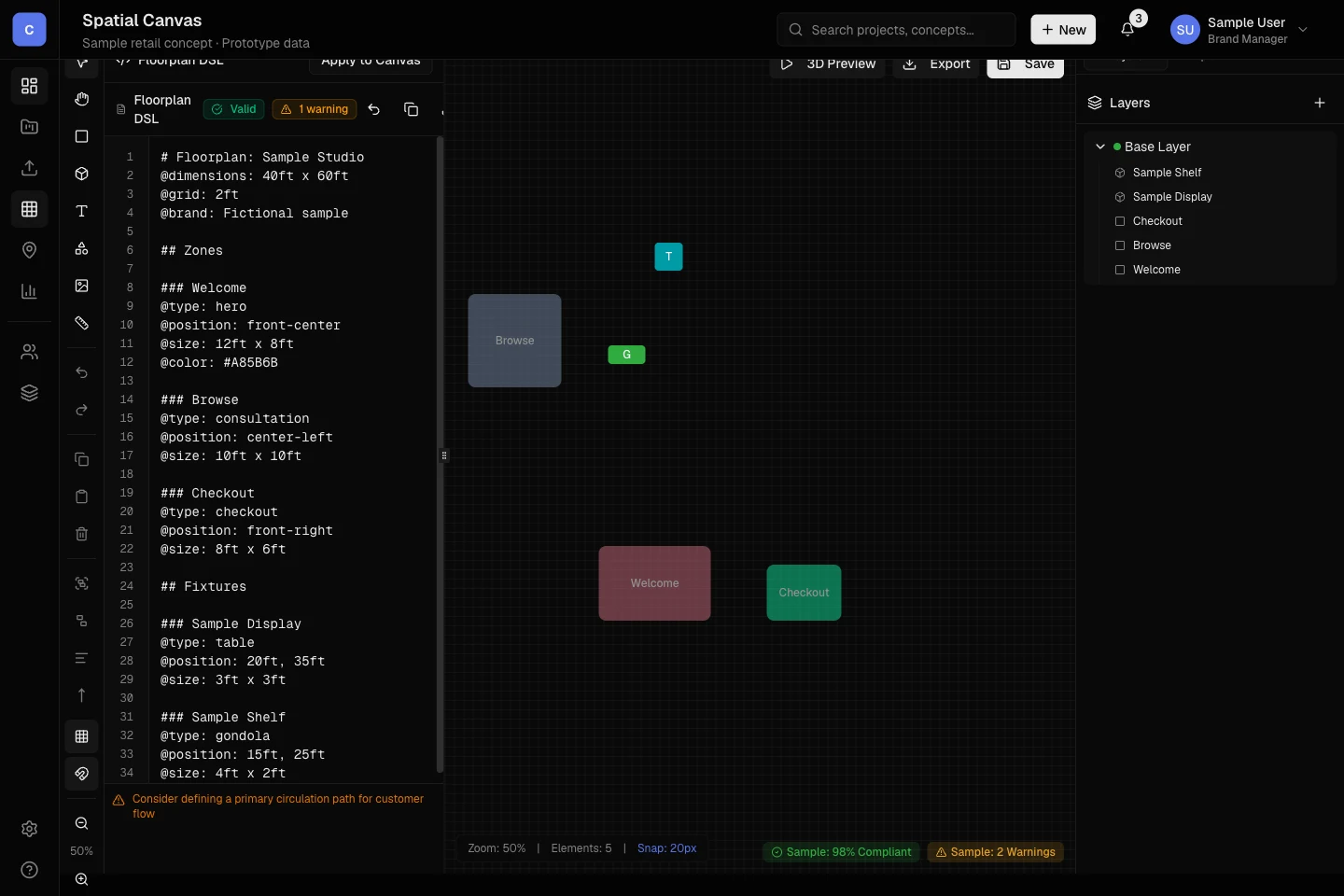Viewport: 1344px width, 896px height.
Task: Click the DSL editor undo icon
Action: (374, 109)
